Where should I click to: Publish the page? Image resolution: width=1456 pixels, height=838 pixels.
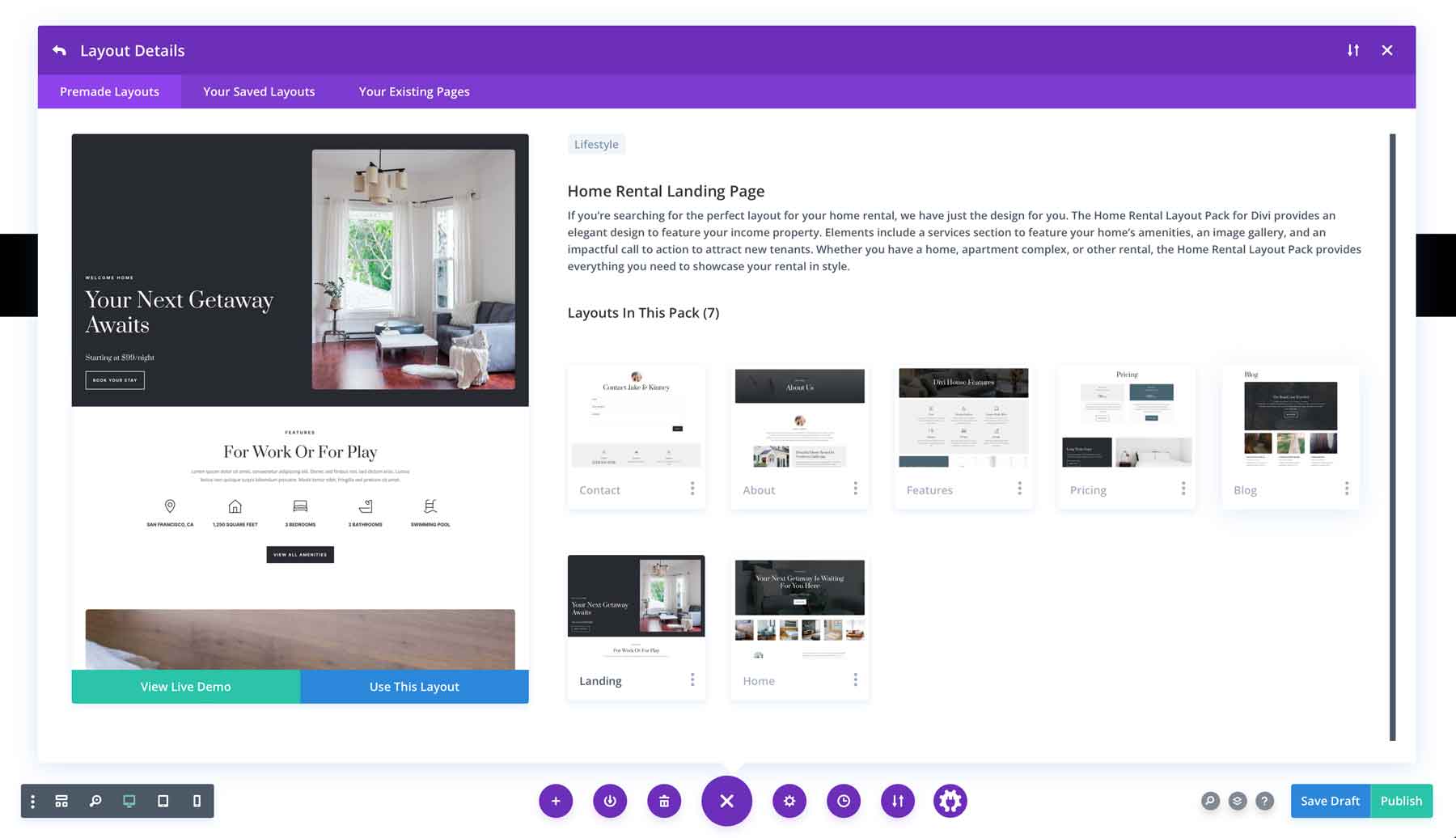(1401, 801)
